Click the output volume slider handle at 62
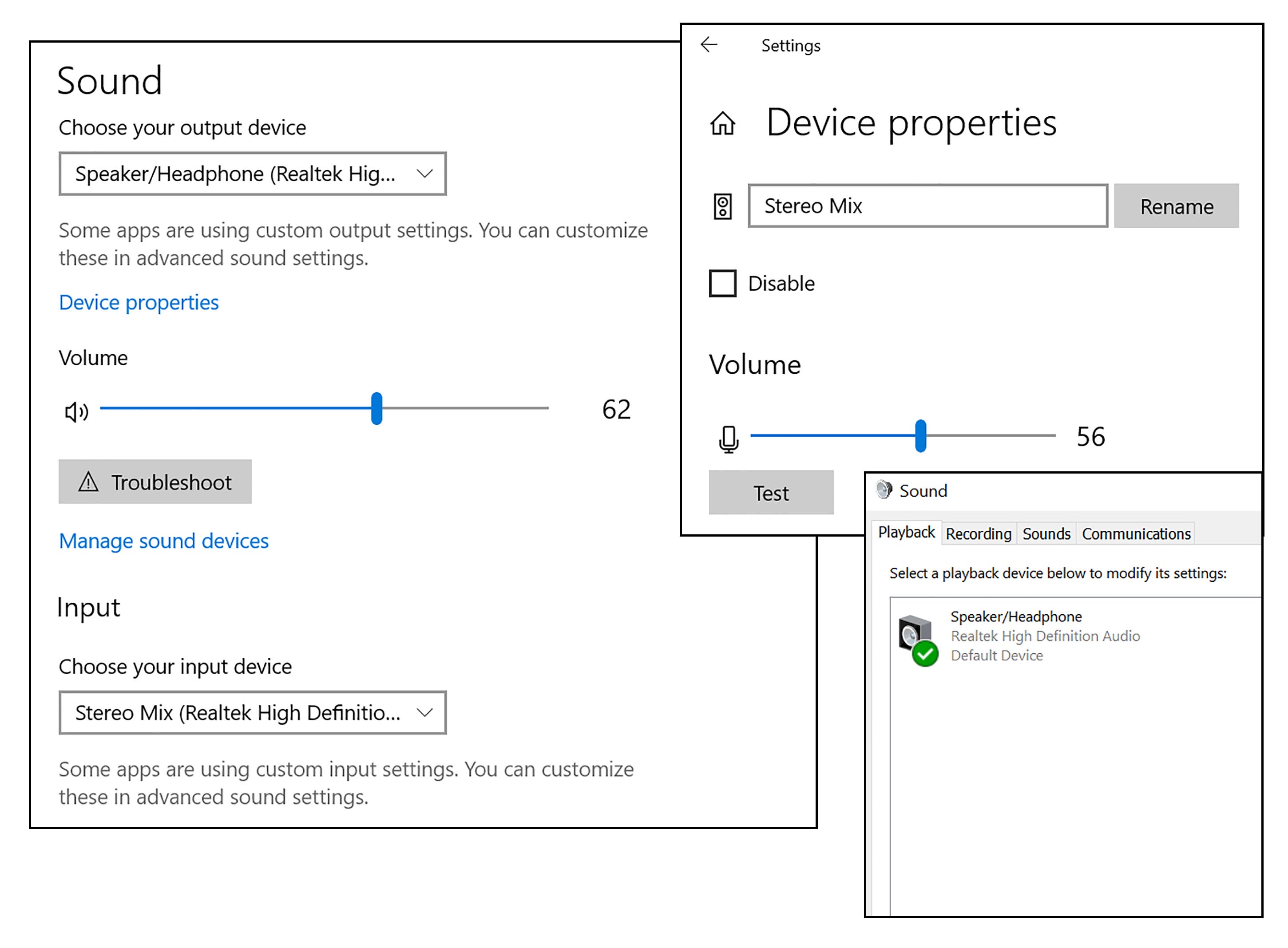 376,408
